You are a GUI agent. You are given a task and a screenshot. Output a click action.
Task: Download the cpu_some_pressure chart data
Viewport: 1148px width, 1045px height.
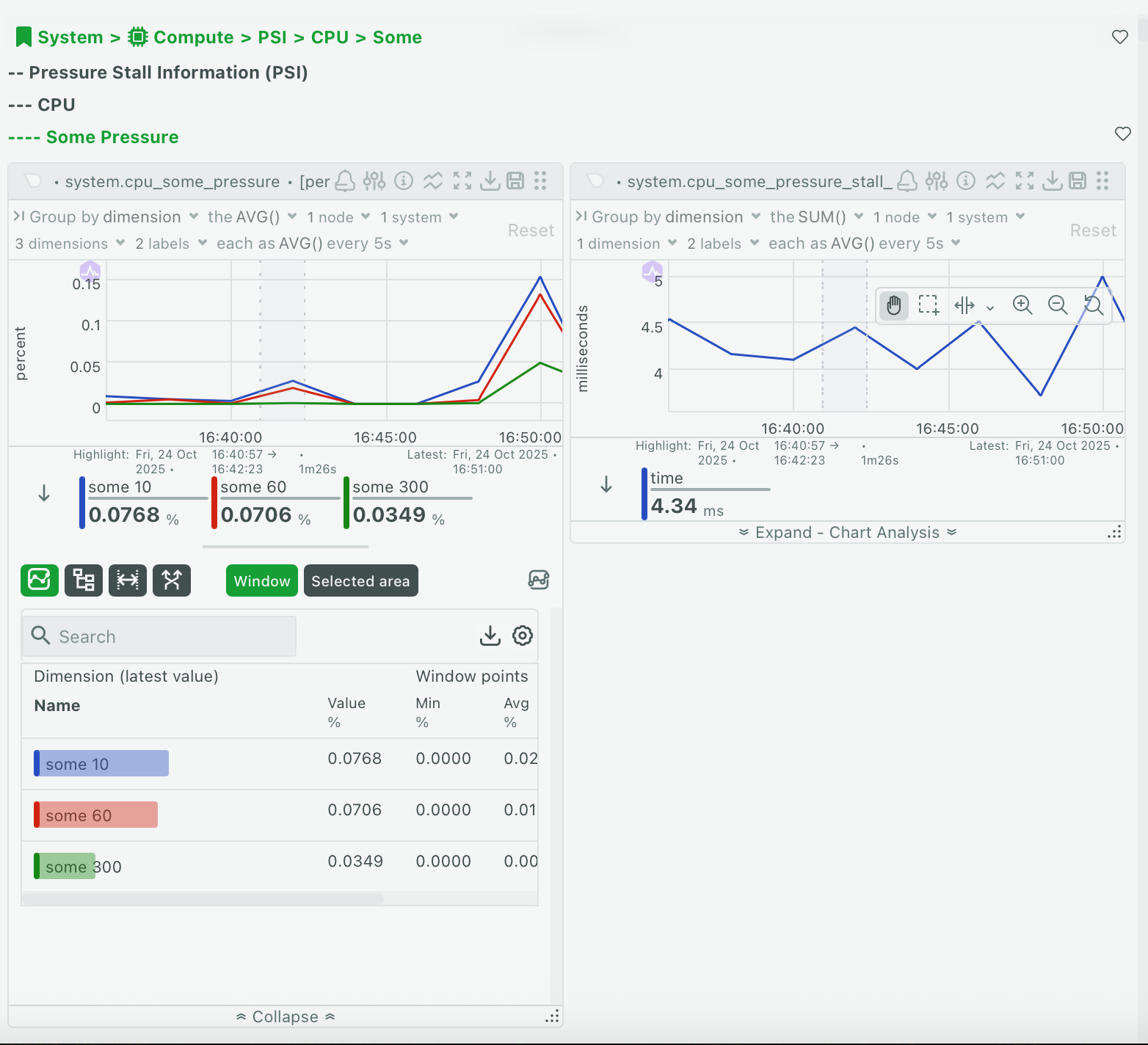(490, 181)
